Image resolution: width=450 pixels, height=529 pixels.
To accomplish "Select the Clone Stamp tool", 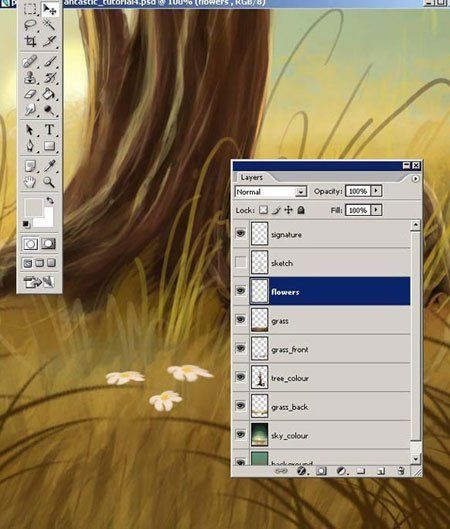I will tap(30, 78).
